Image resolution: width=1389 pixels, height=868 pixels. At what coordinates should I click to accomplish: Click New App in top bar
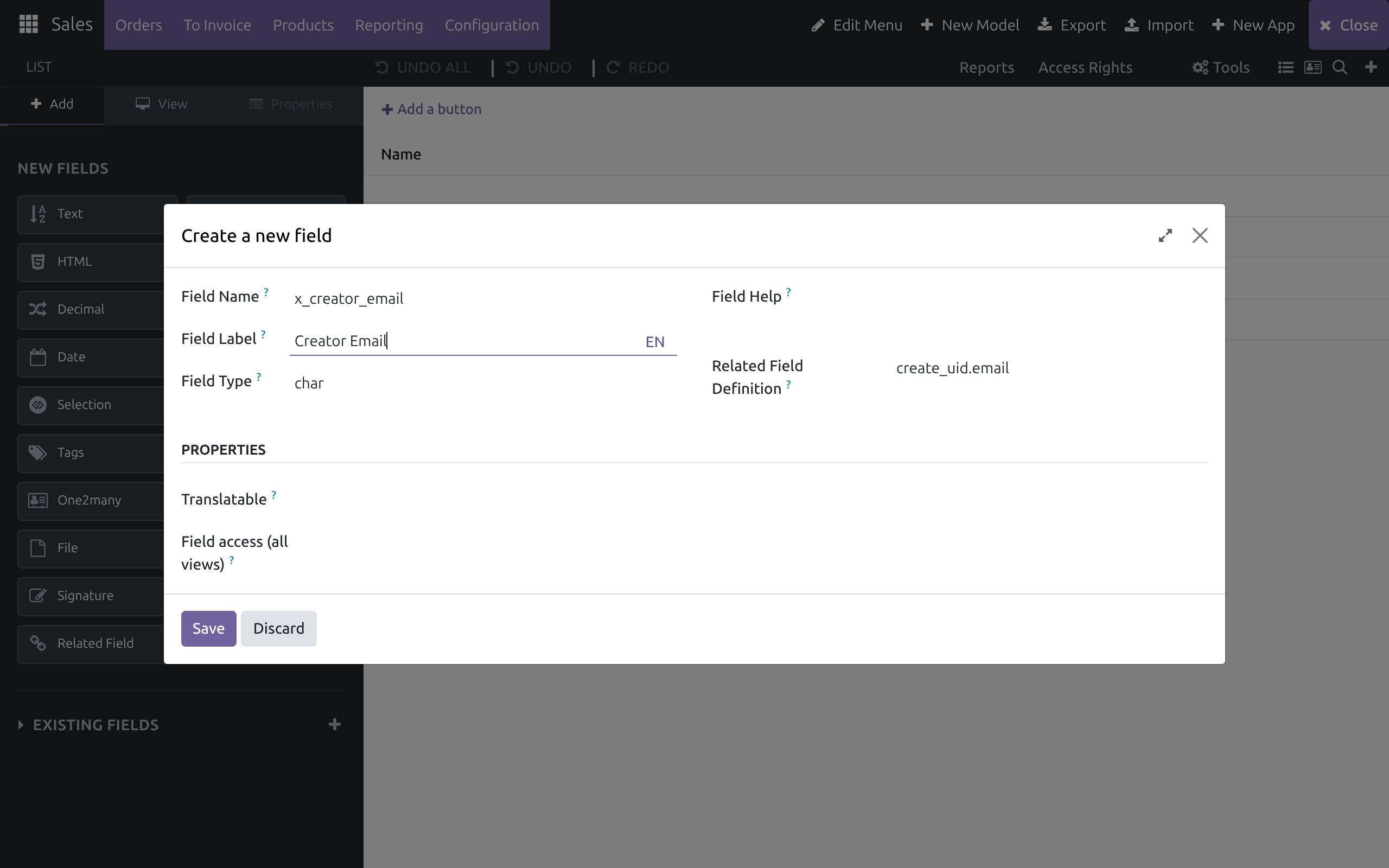[1253, 25]
